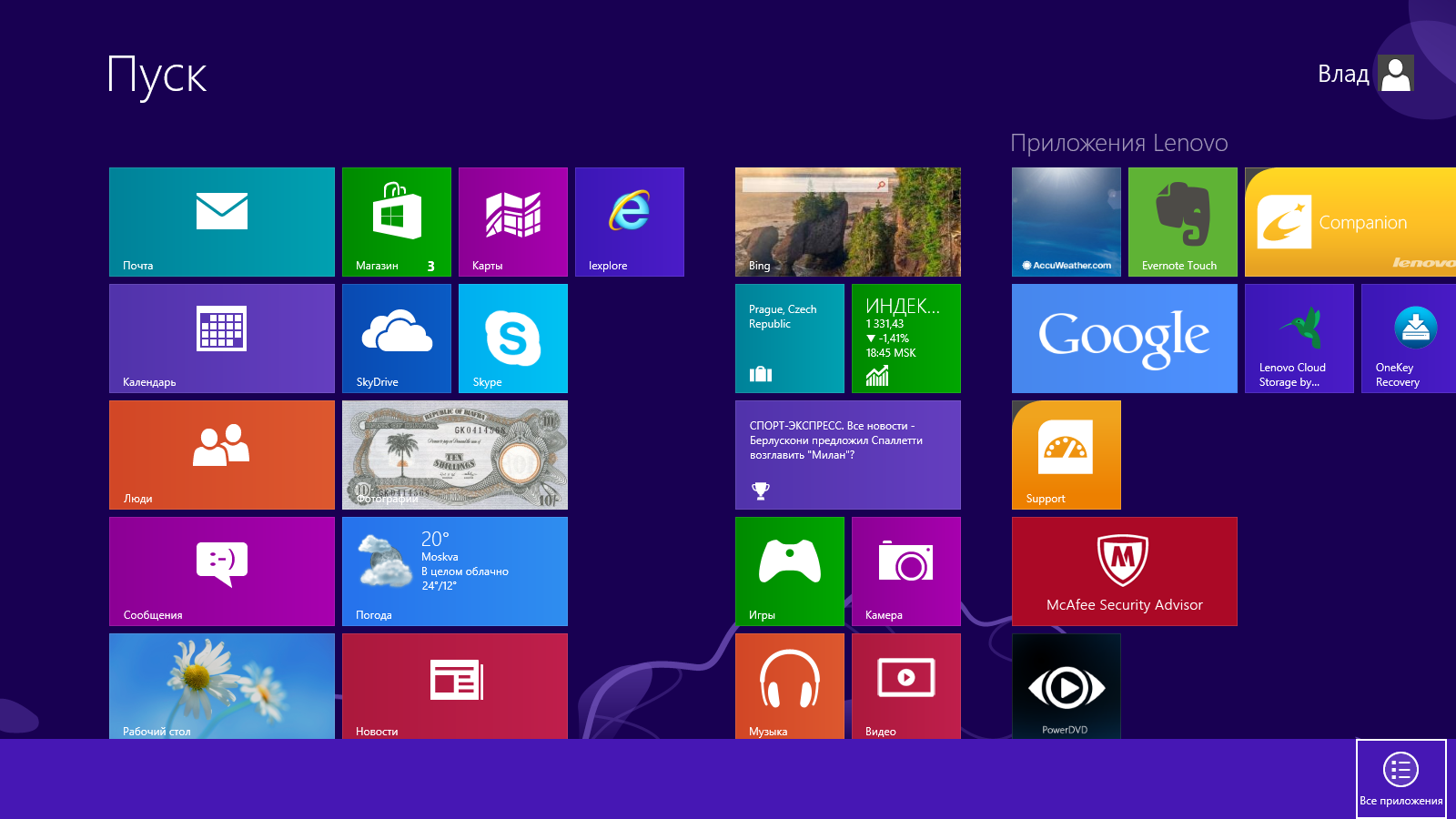1456x819 pixels.
Task: Open the Камера camera tile
Action: (x=906, y=571)
